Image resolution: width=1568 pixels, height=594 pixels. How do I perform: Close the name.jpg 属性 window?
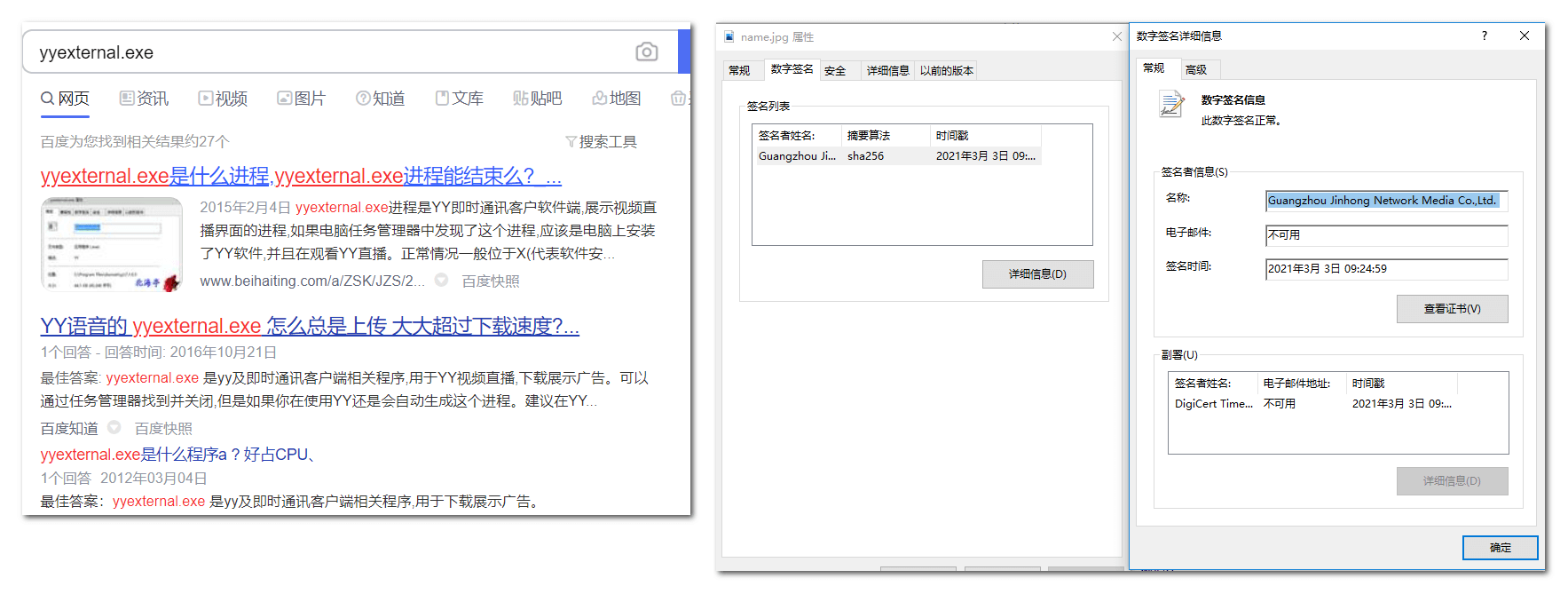1117,36
